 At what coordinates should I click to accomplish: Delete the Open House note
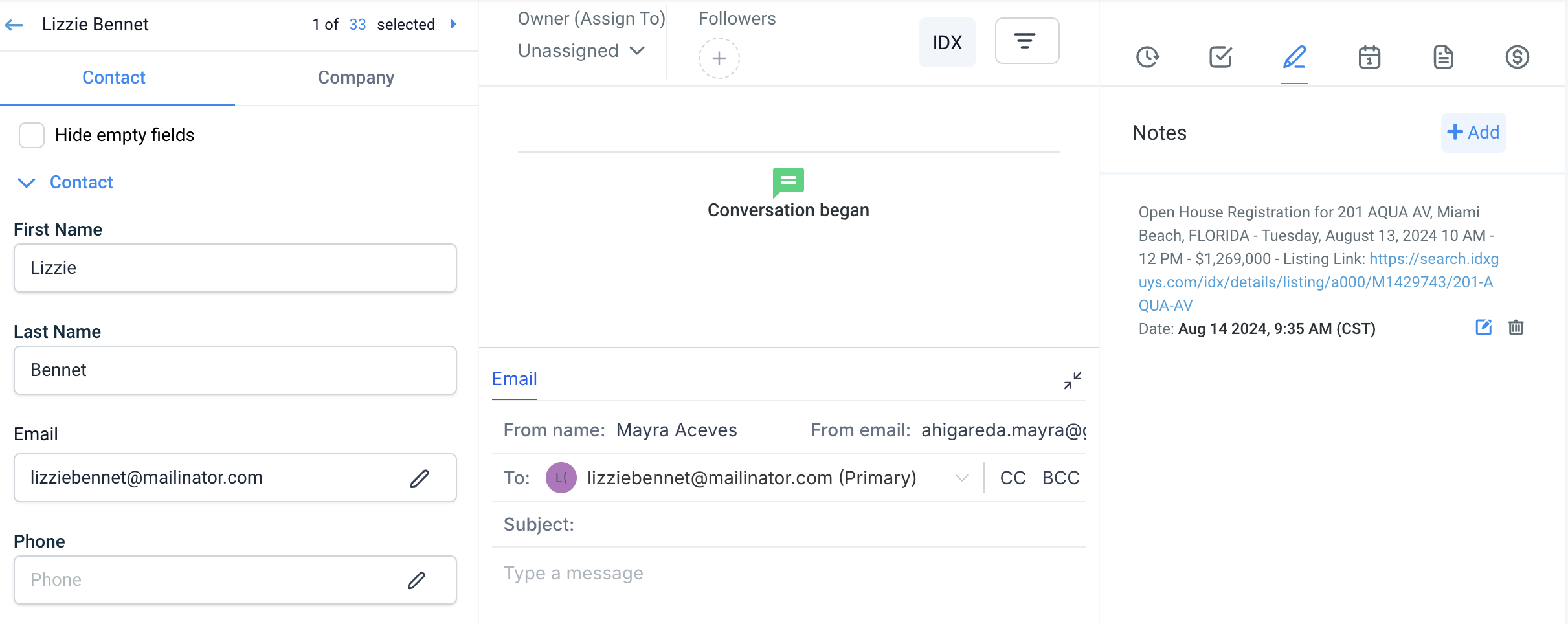[x=1516, y=328]
